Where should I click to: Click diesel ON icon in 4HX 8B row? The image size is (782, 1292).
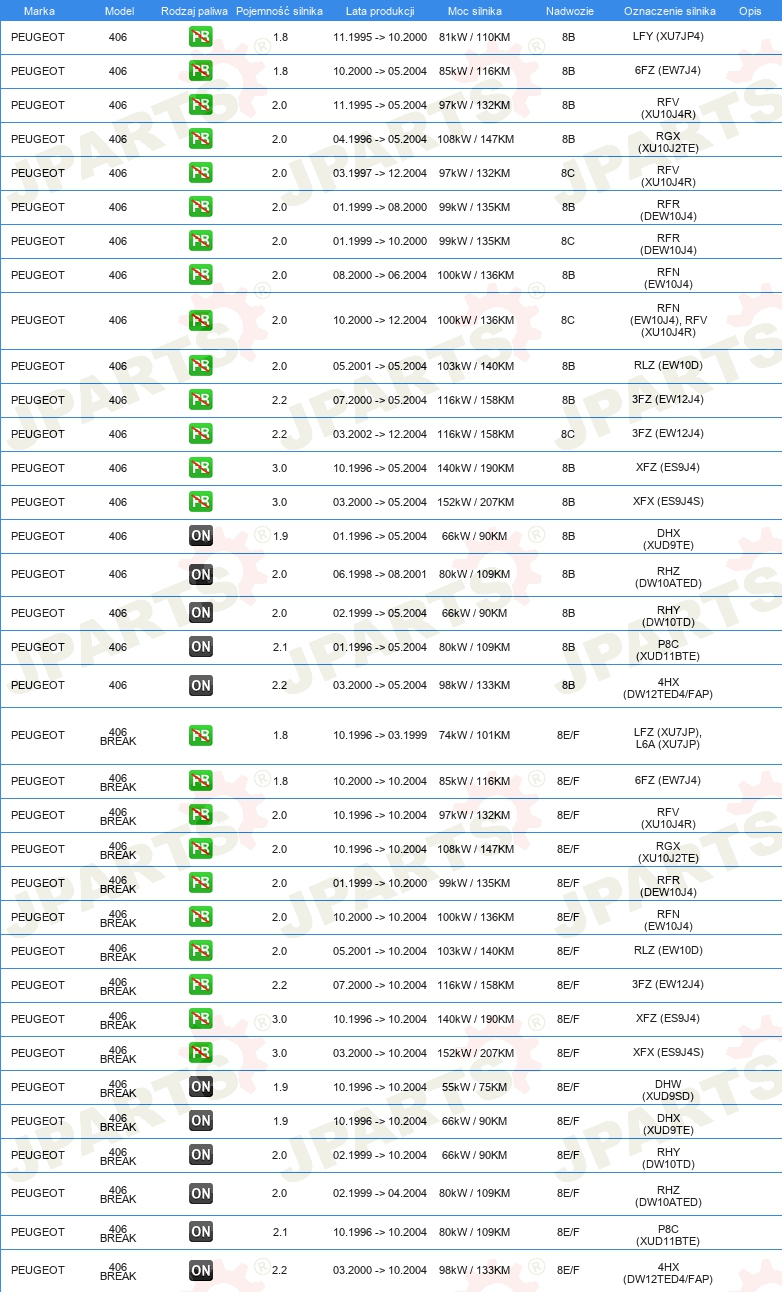point(200,685)
